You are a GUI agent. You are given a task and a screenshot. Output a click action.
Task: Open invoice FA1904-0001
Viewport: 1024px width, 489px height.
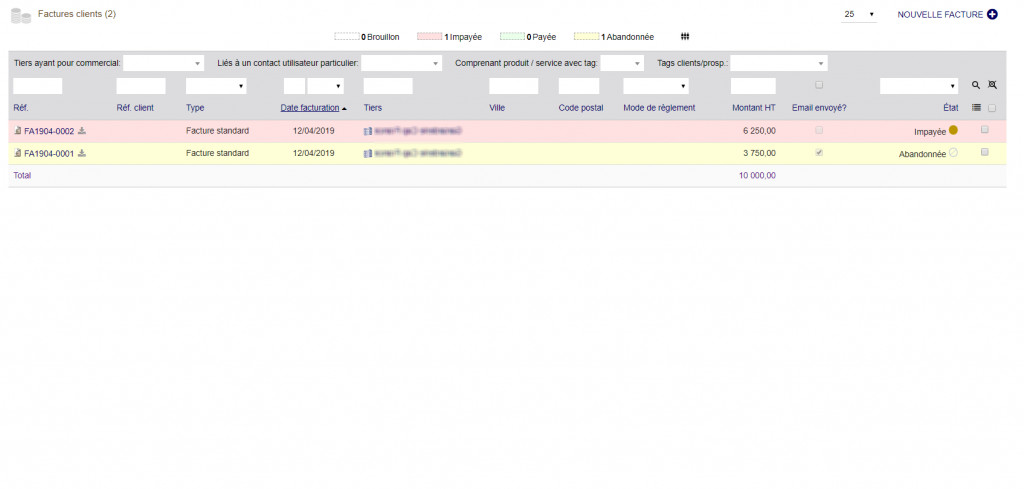(49, 154)
